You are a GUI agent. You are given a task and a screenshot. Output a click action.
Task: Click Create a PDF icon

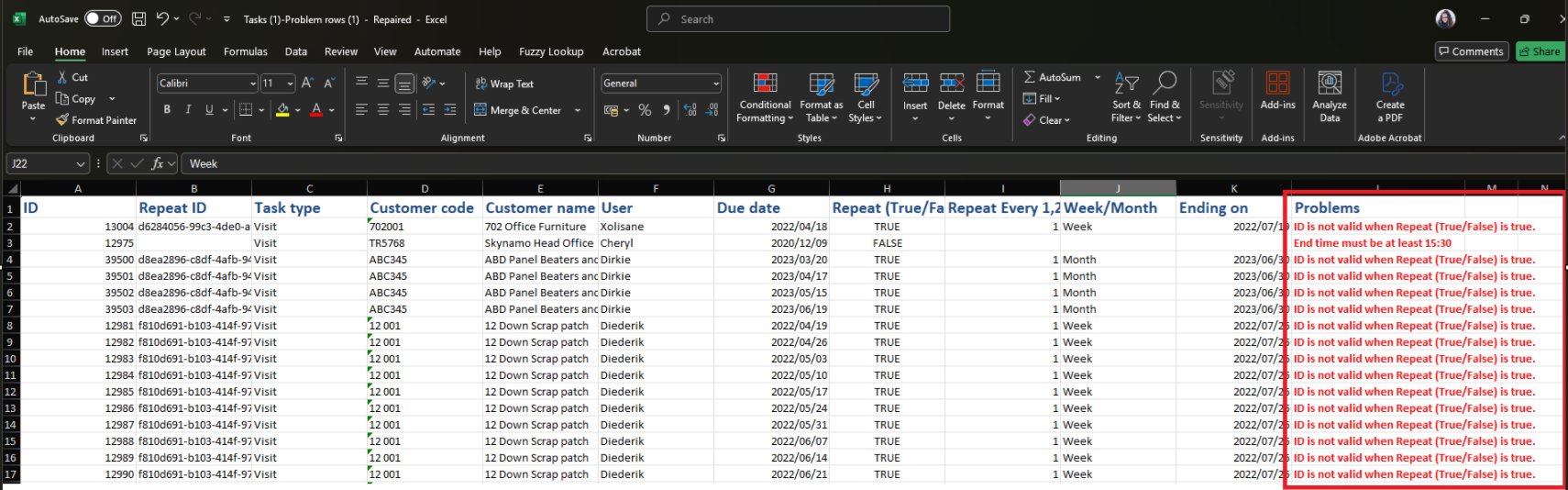tap(1390, 84)
